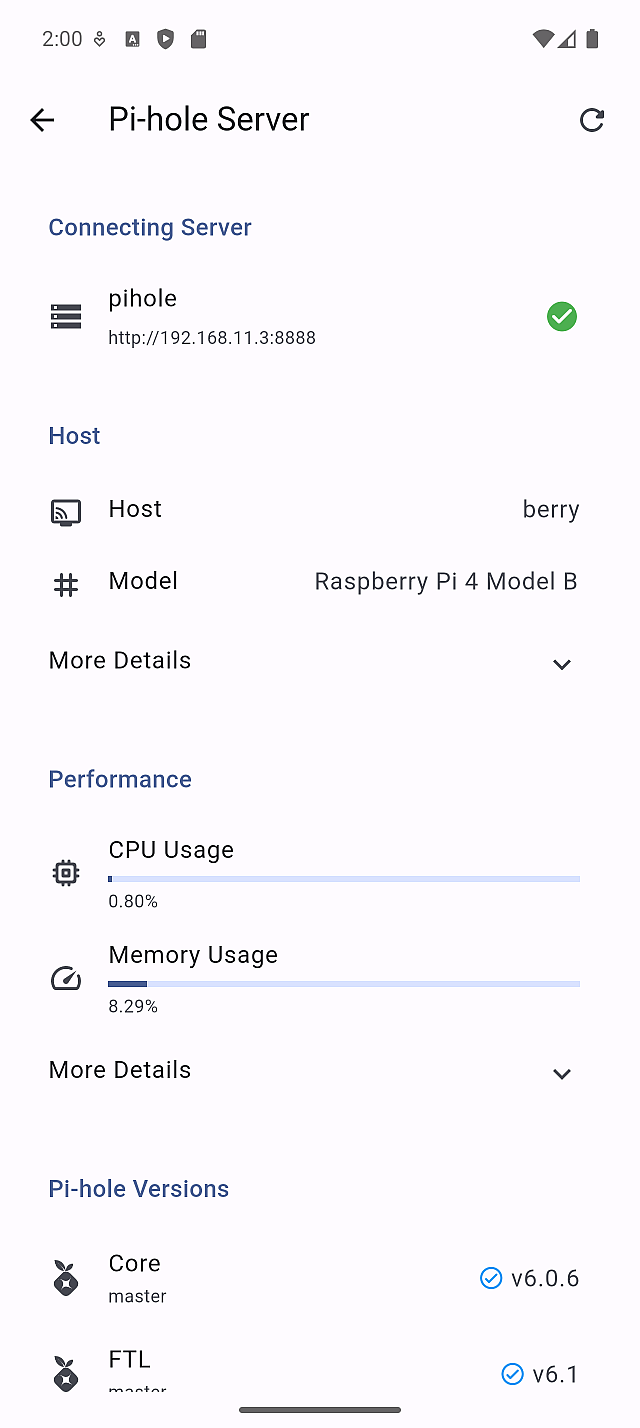Tap the cast screen Host icon
640x1428 pixels.
(x=66, y=512)
